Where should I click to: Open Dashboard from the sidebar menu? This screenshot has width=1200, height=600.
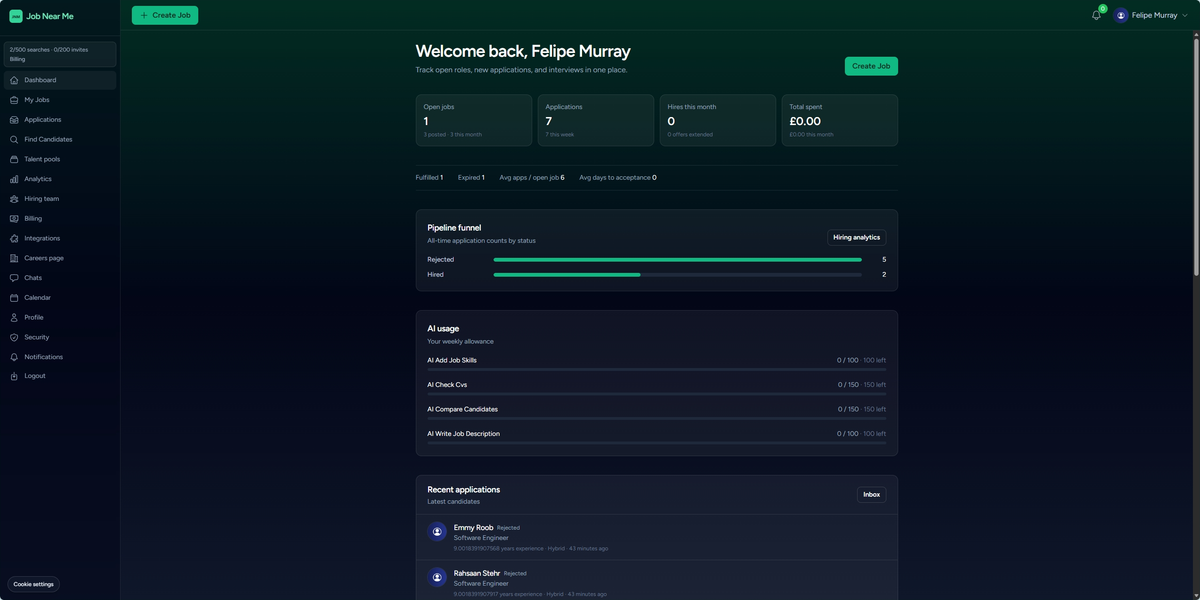60,80
